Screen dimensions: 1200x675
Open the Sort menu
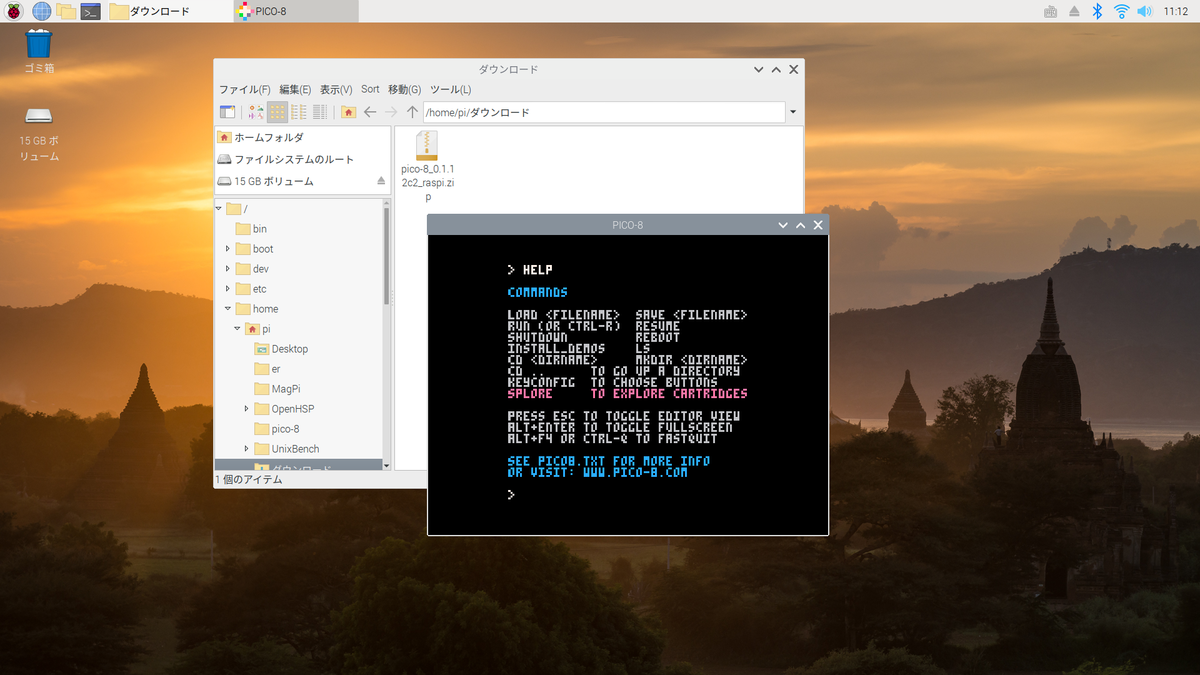[370, 89]
